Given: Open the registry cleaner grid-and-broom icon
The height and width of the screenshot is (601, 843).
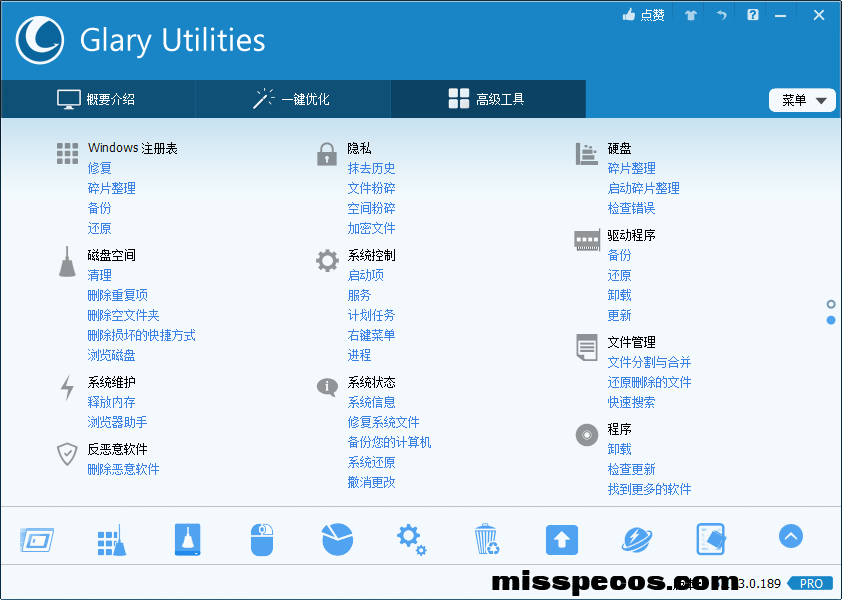Looking at the screenshot, I should point(112,540).
